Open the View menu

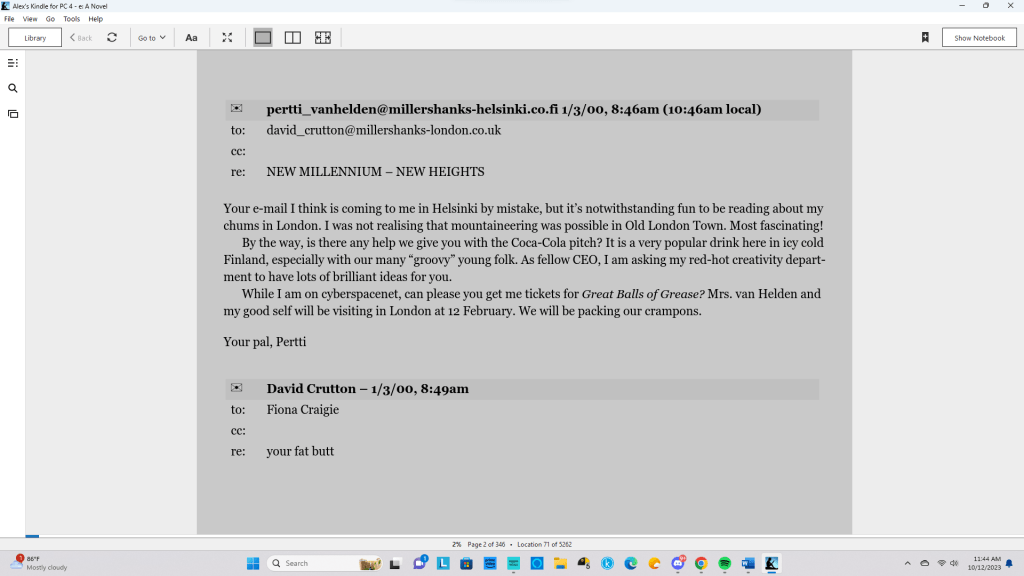(30, 19)
